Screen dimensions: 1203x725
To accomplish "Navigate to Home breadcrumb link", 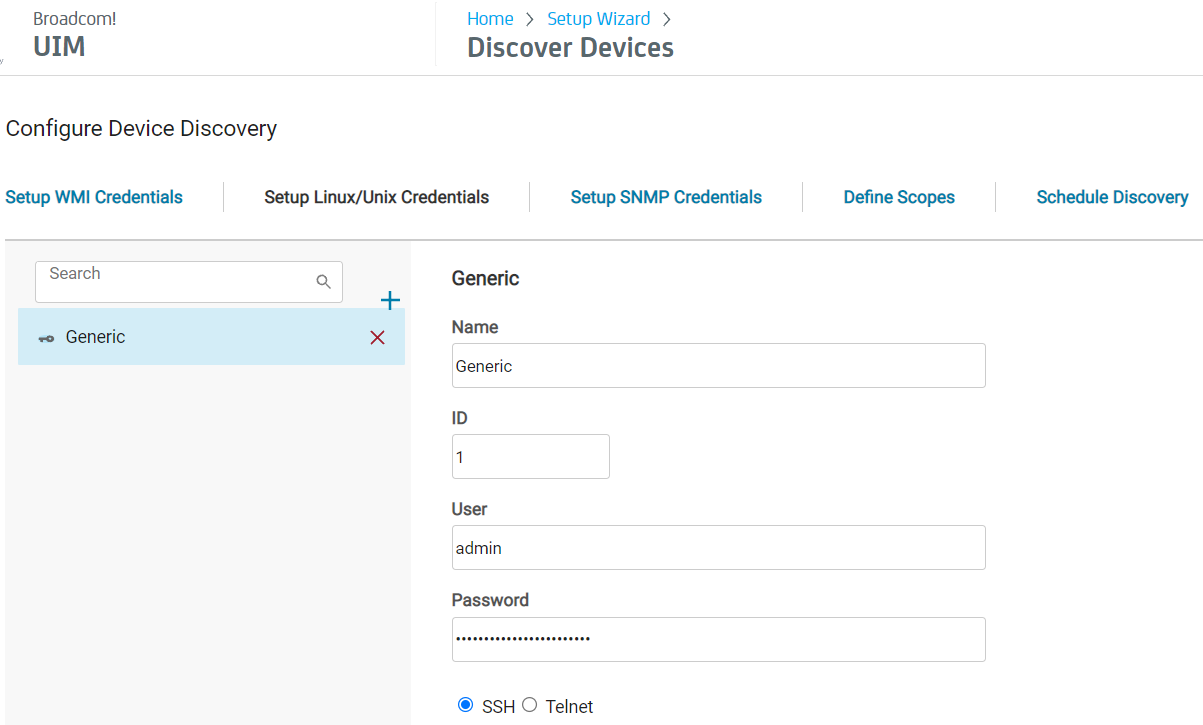I will [x=490, y=19].
